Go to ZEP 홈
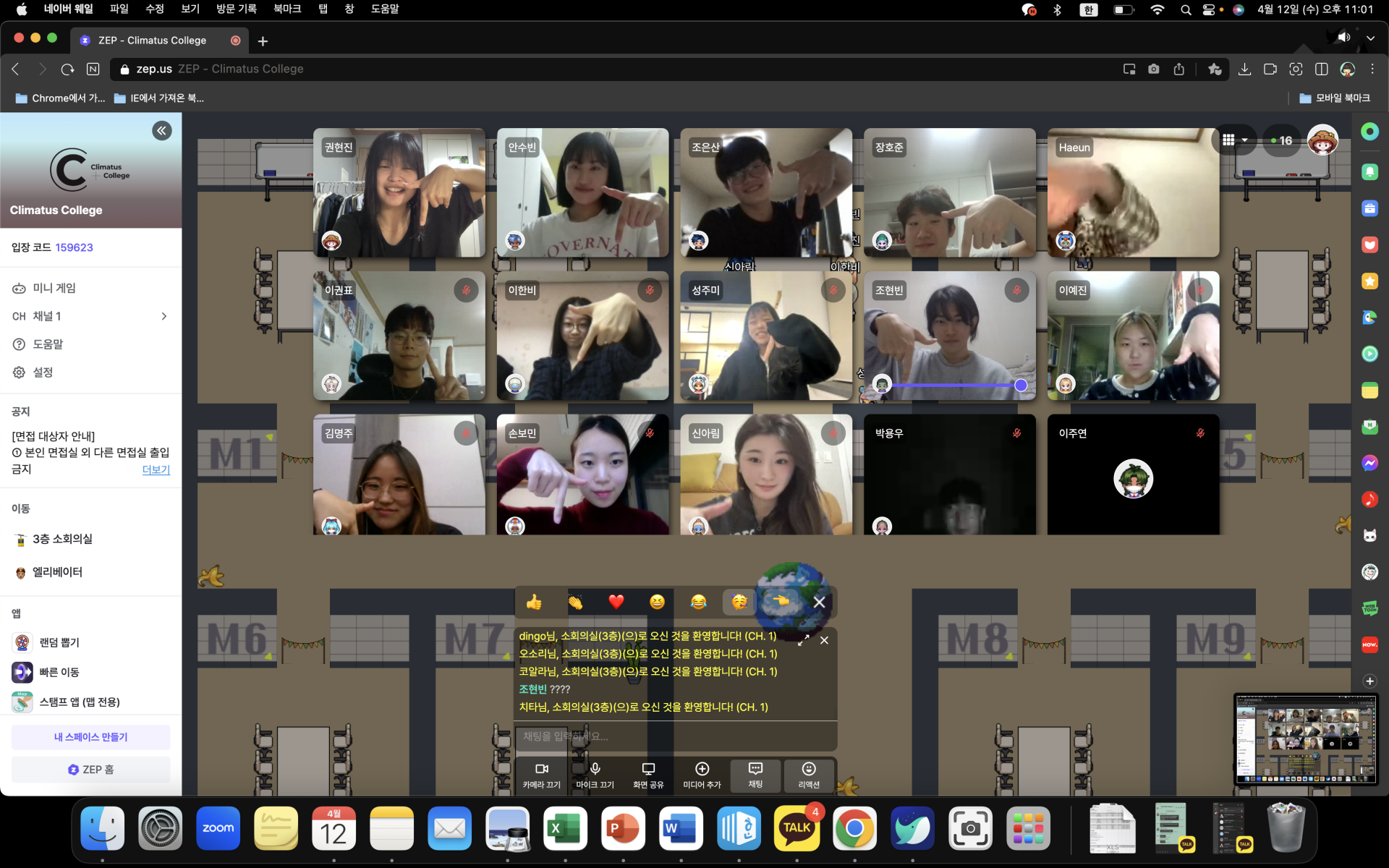1389x868 pixels. tap(90, 770)
